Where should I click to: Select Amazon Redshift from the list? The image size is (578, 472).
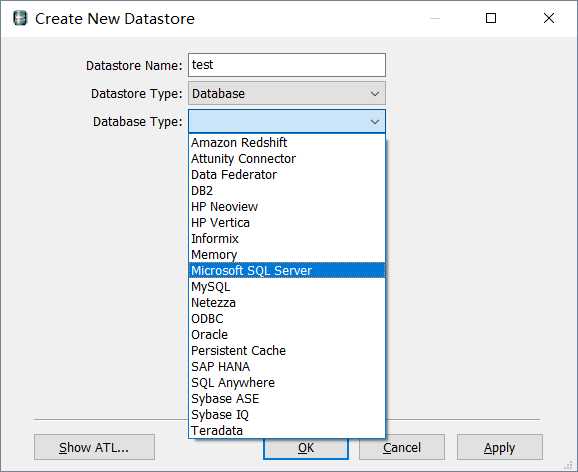click(x=287, y=142)
